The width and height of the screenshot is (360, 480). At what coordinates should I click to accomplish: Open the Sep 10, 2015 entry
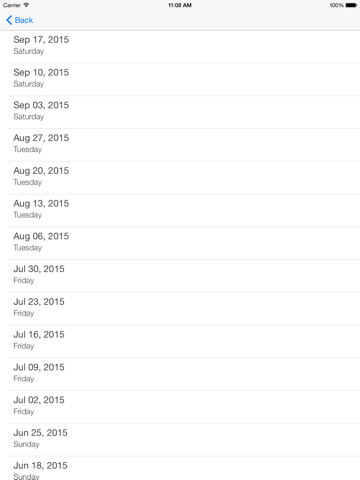pos(180,79)
